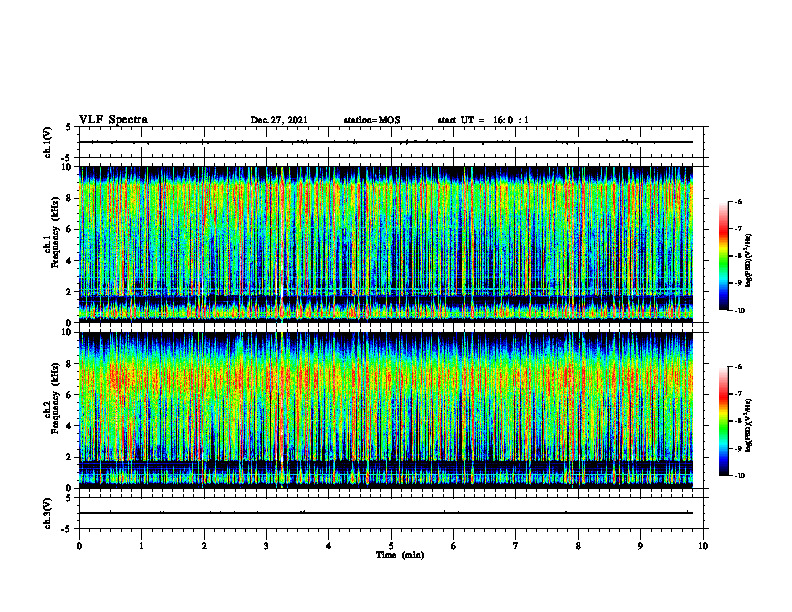Click the "ch.3(V)" waveform axis label
792x612 pixels.
pyautogui.click(x=48, y=513)
